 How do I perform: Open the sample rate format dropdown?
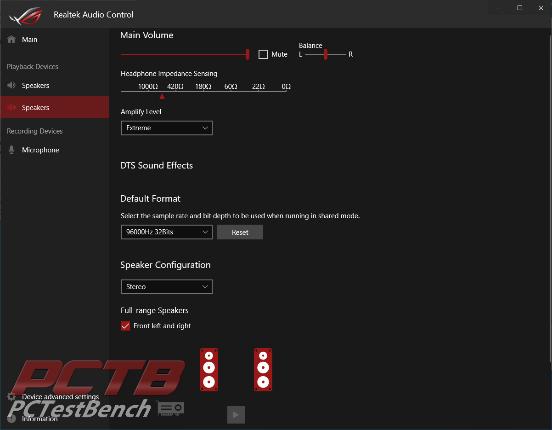click(x=167, y=232)
